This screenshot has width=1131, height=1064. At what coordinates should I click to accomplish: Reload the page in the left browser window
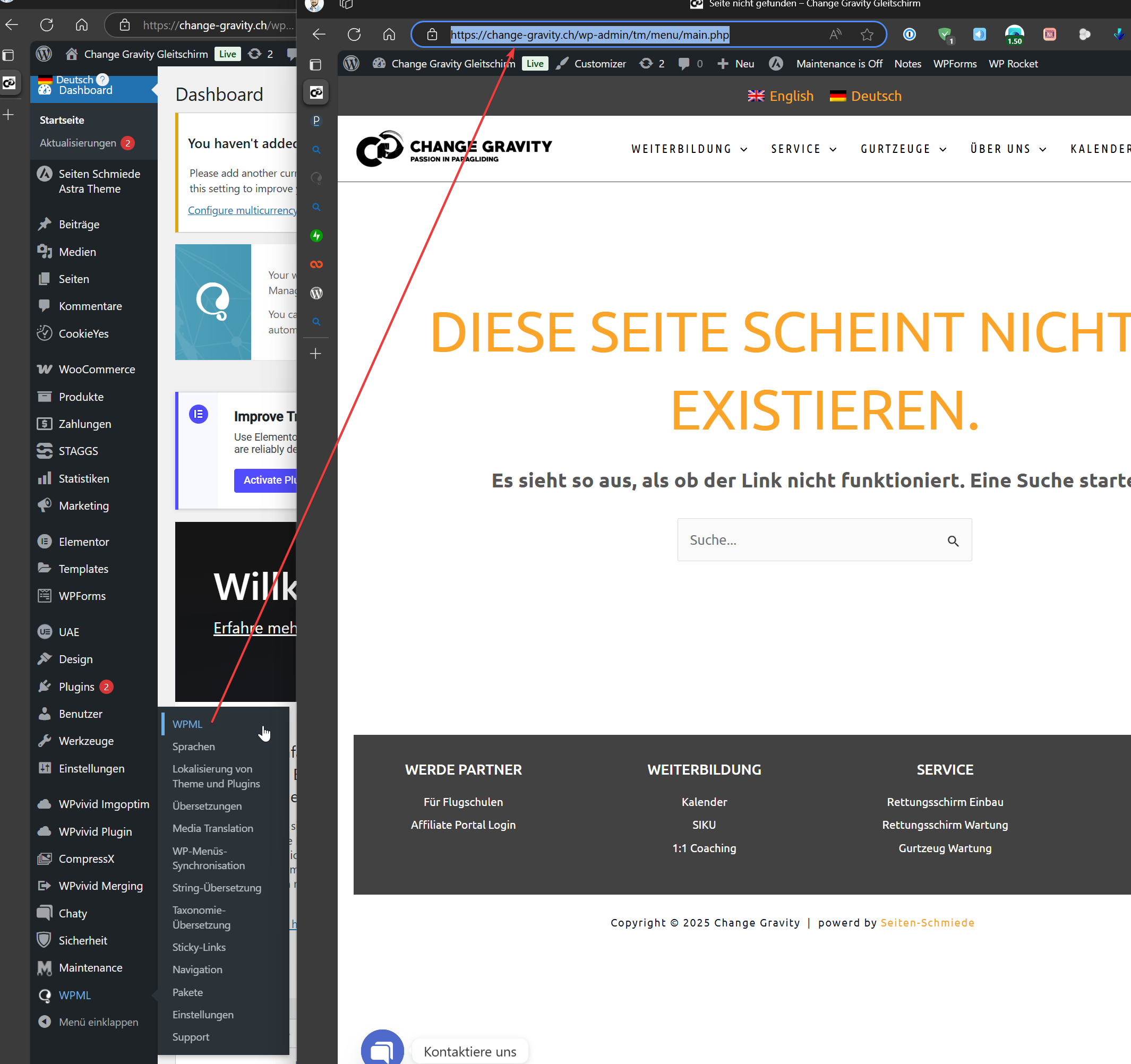pos(47,25)
